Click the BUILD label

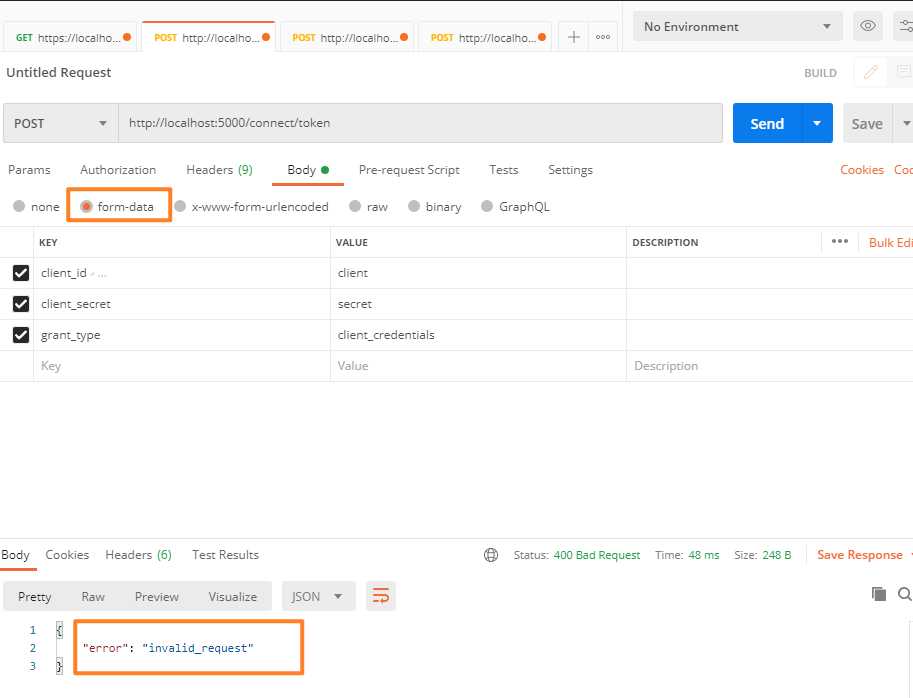[x=820, y=73]
